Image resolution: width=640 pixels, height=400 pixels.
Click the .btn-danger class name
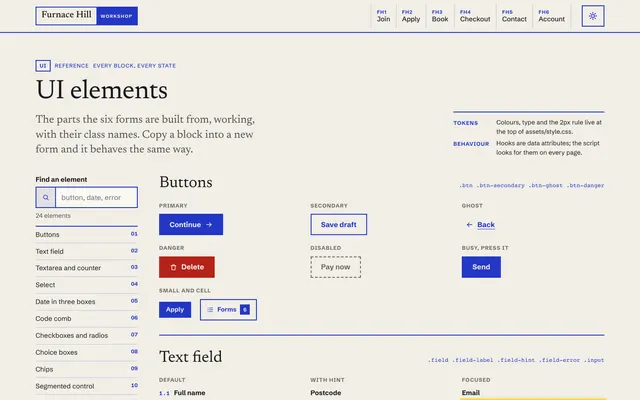[x=585, y=185]
